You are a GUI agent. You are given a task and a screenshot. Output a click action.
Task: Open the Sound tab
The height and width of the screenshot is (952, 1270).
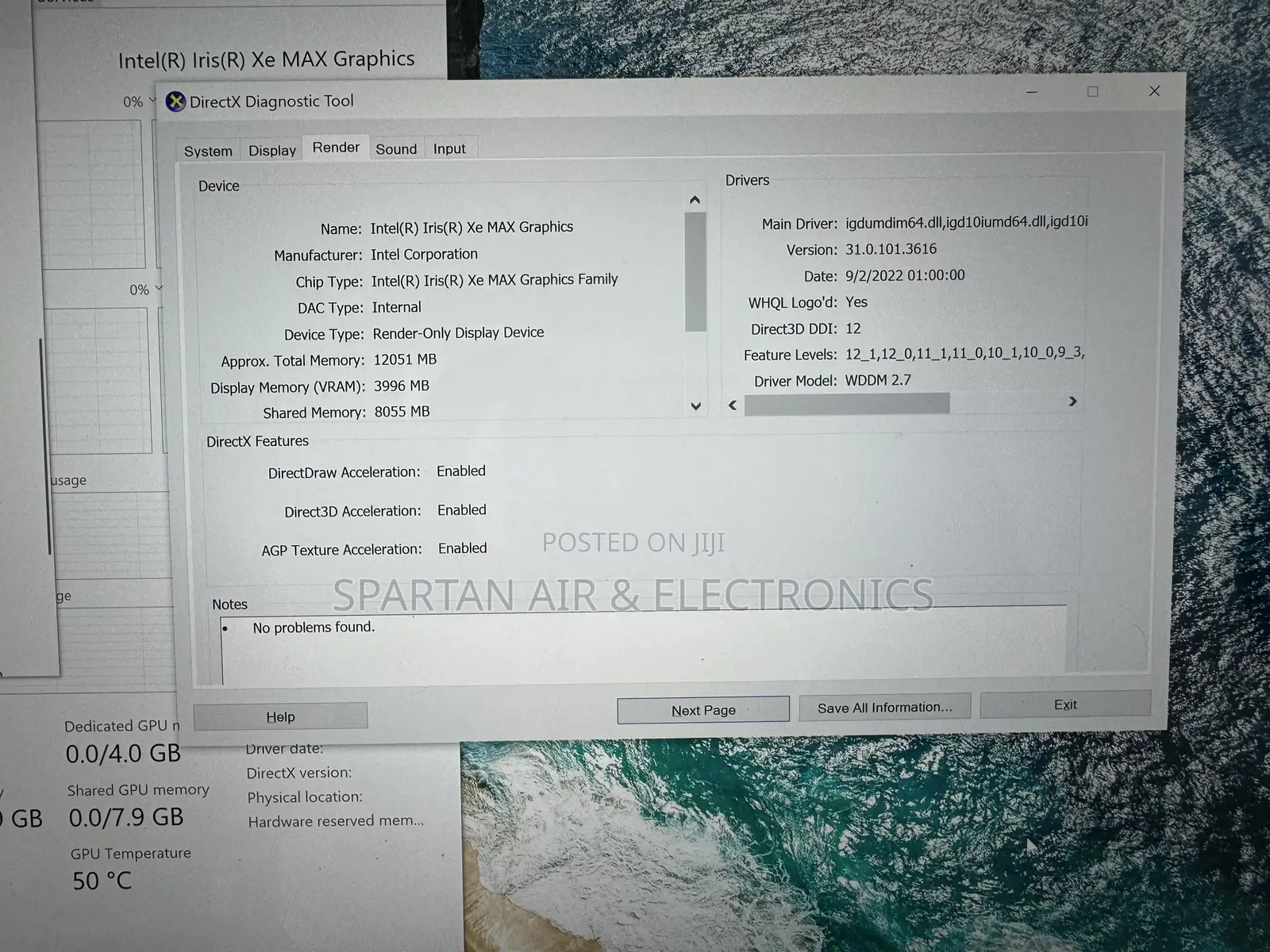396,149
